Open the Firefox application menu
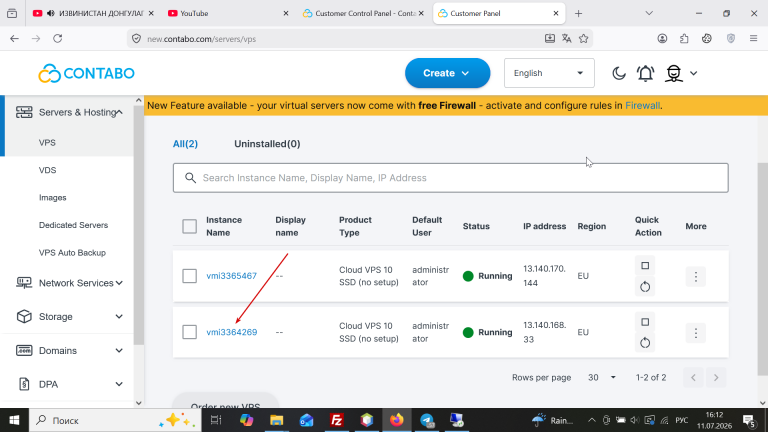768x432 pixels. coord(753,39)
